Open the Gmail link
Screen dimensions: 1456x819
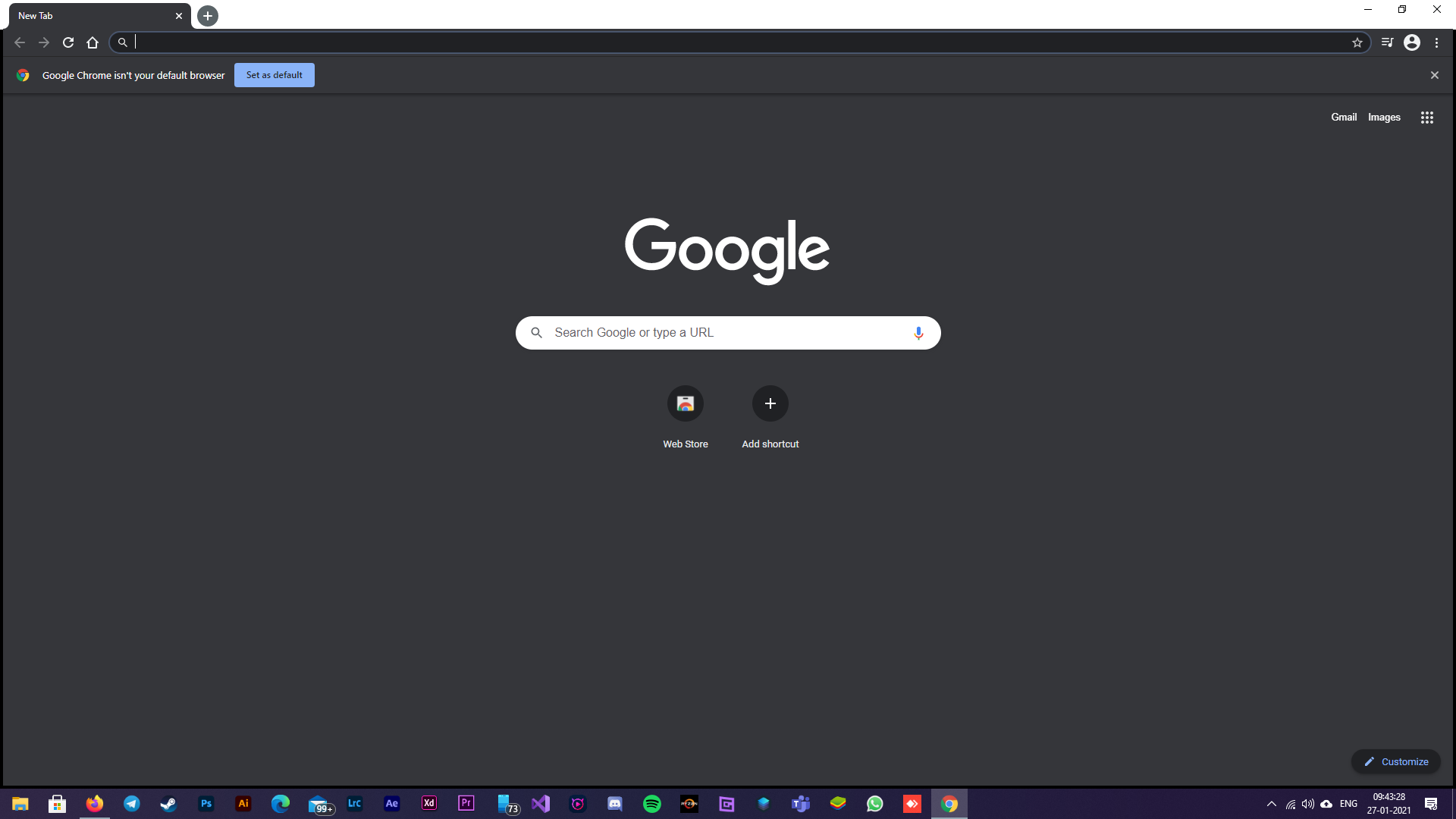pos(1344,118)
